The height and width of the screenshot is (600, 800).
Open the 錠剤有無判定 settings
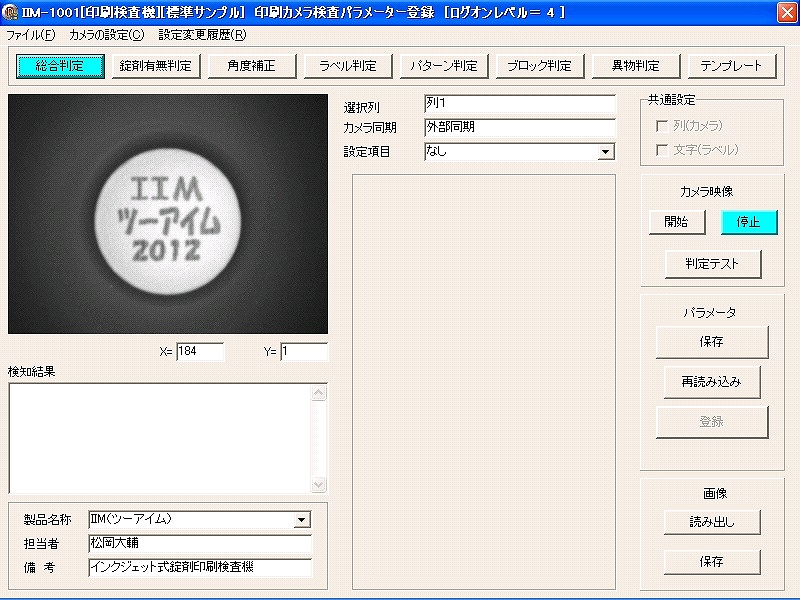click(155, 66)
